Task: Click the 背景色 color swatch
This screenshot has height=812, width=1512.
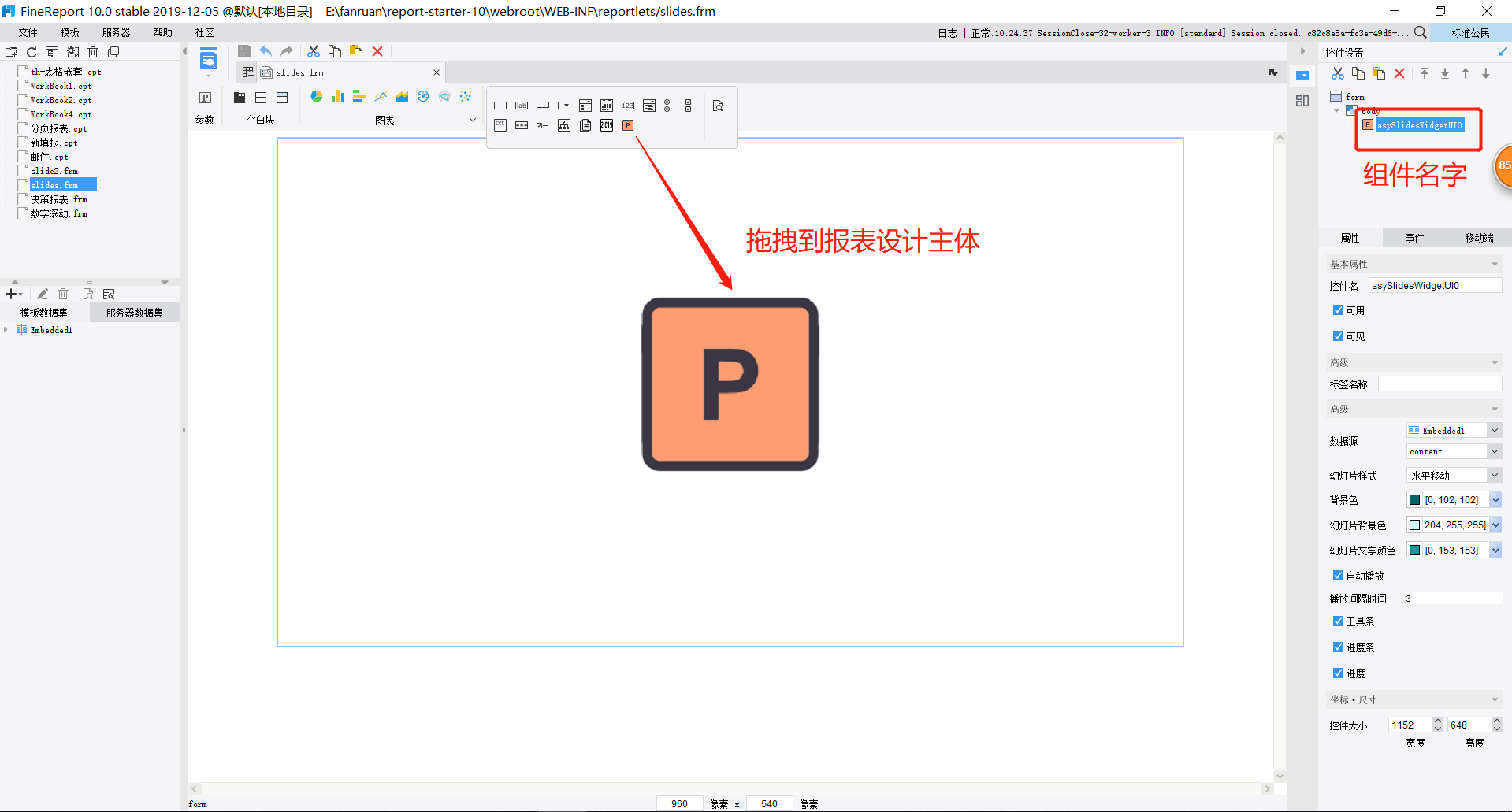Action: (x=1414, y=500)
